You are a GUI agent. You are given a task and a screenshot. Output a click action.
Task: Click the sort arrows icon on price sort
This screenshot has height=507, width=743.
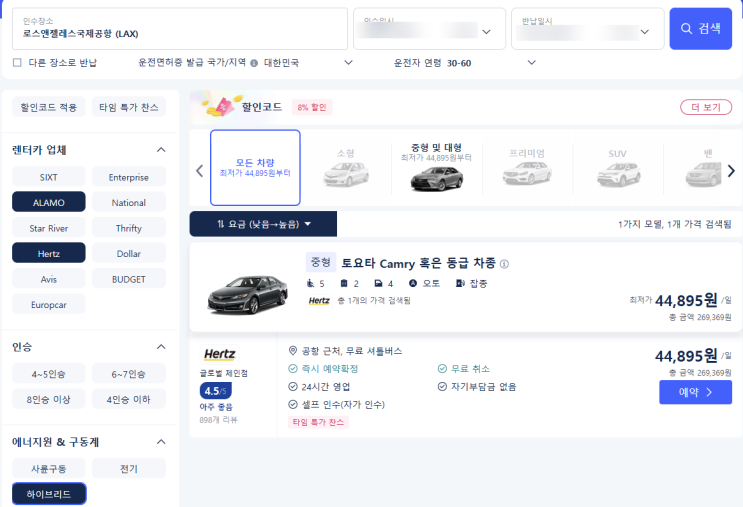click(x=220, y=224)
